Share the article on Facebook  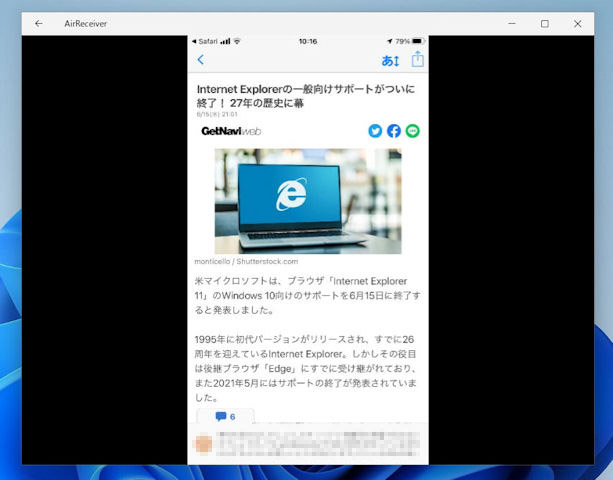394,131
